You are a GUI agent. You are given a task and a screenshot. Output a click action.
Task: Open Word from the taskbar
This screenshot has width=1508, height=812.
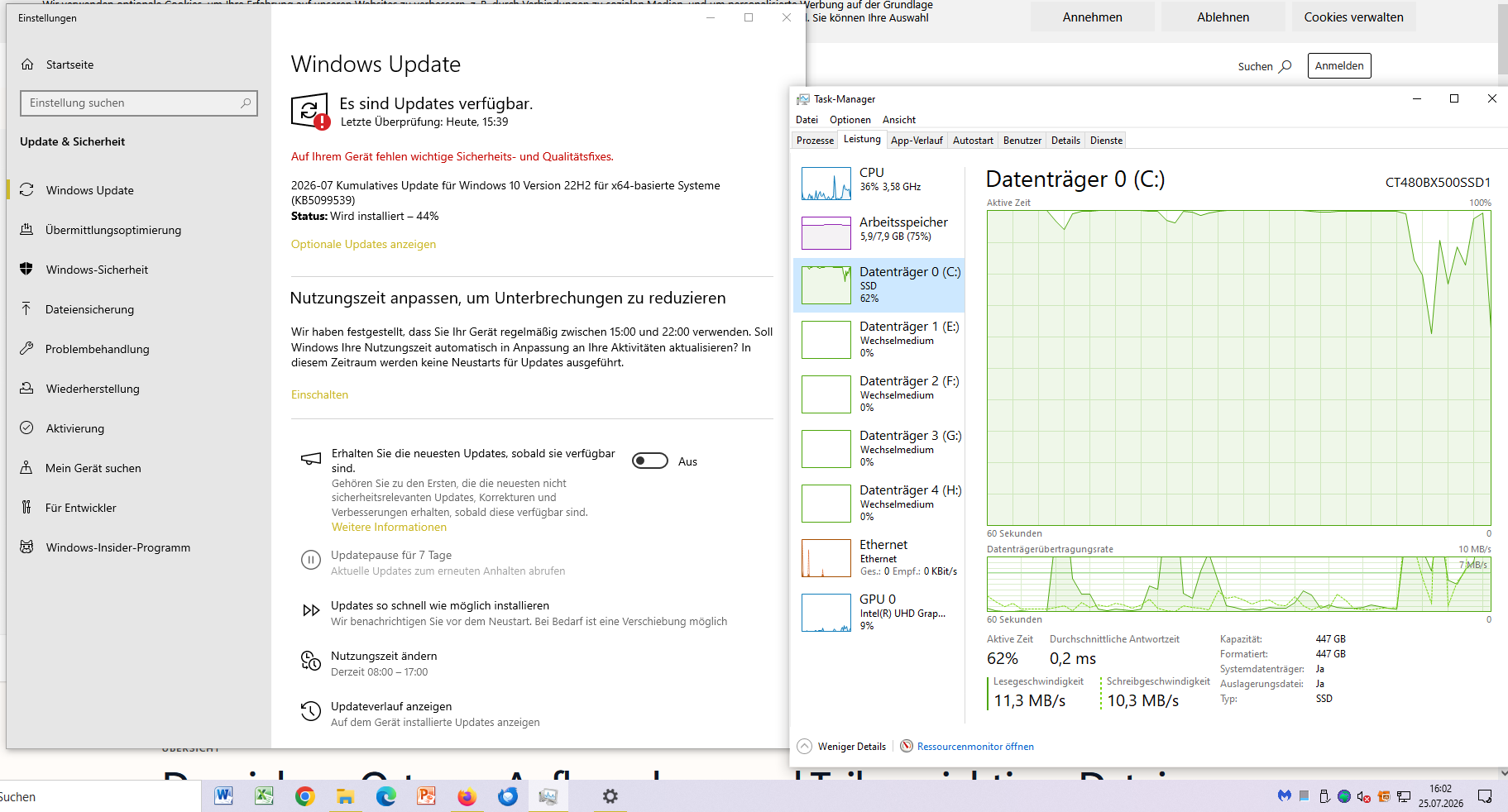223,796
